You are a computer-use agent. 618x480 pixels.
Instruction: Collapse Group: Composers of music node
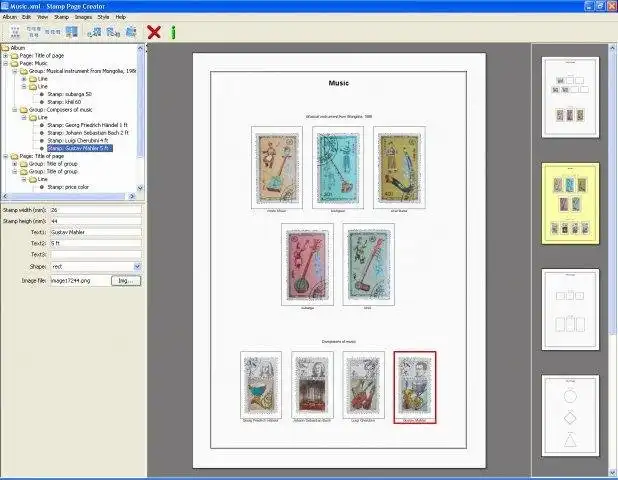[x=15, y=110]
